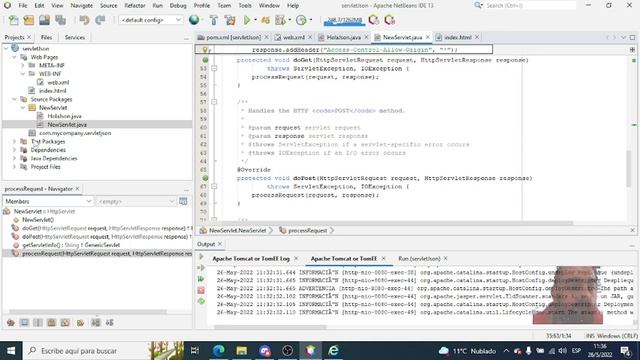Click the clock toolbar icon
The width and height of the screenshot is (640, 360).
click(x=301, y=20)
